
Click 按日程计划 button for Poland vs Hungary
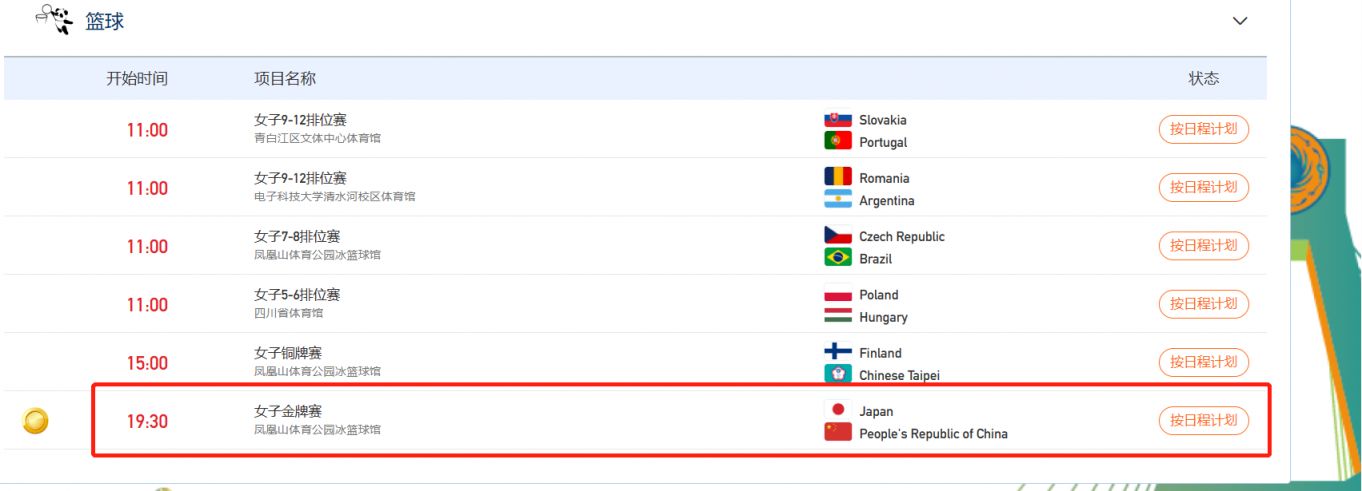[1204, 304]
